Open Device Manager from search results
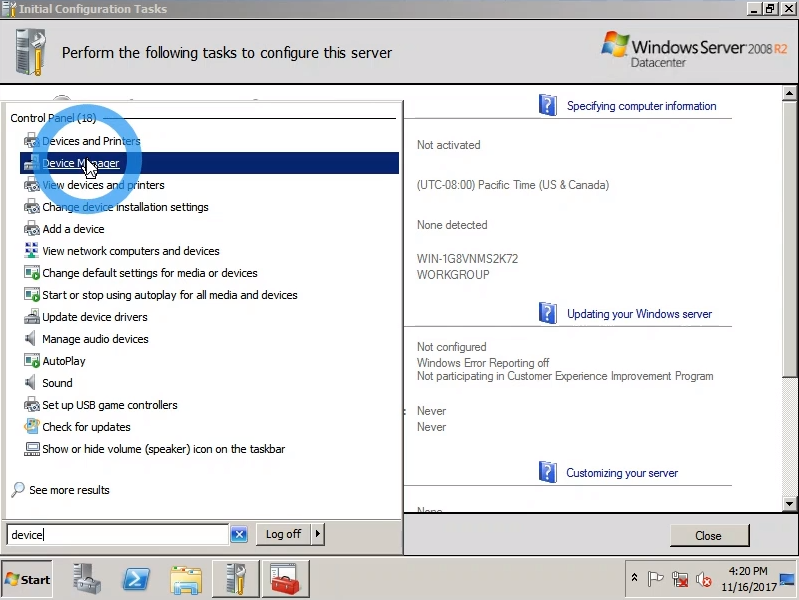Viewport: 799px width, 600px height. click(x=209, y=163)
